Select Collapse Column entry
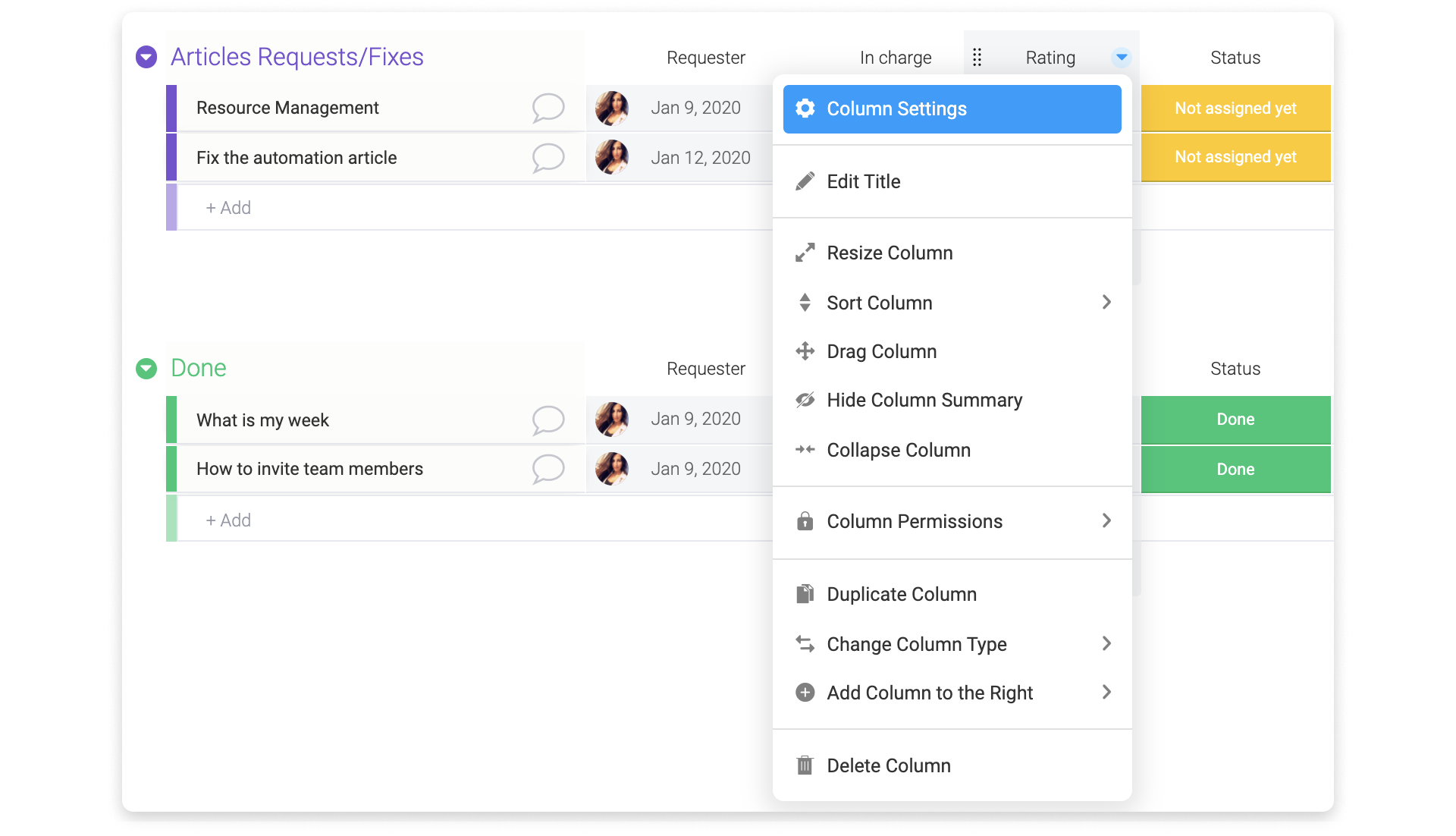1456x836 pixels. click(952, 450)
